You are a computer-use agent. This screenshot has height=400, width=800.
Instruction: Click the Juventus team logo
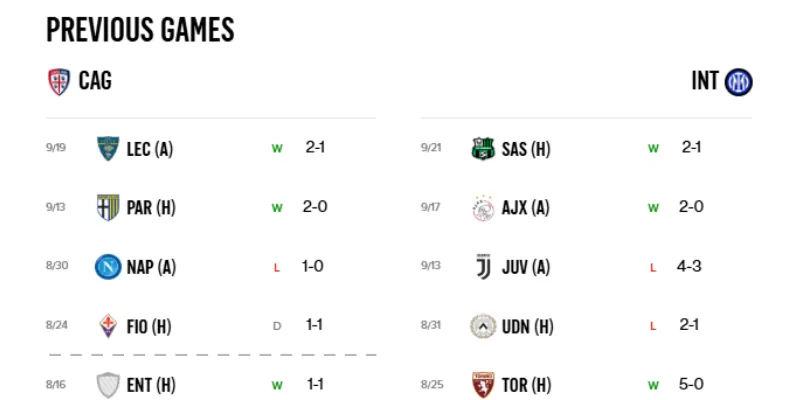tap(483, 267)
